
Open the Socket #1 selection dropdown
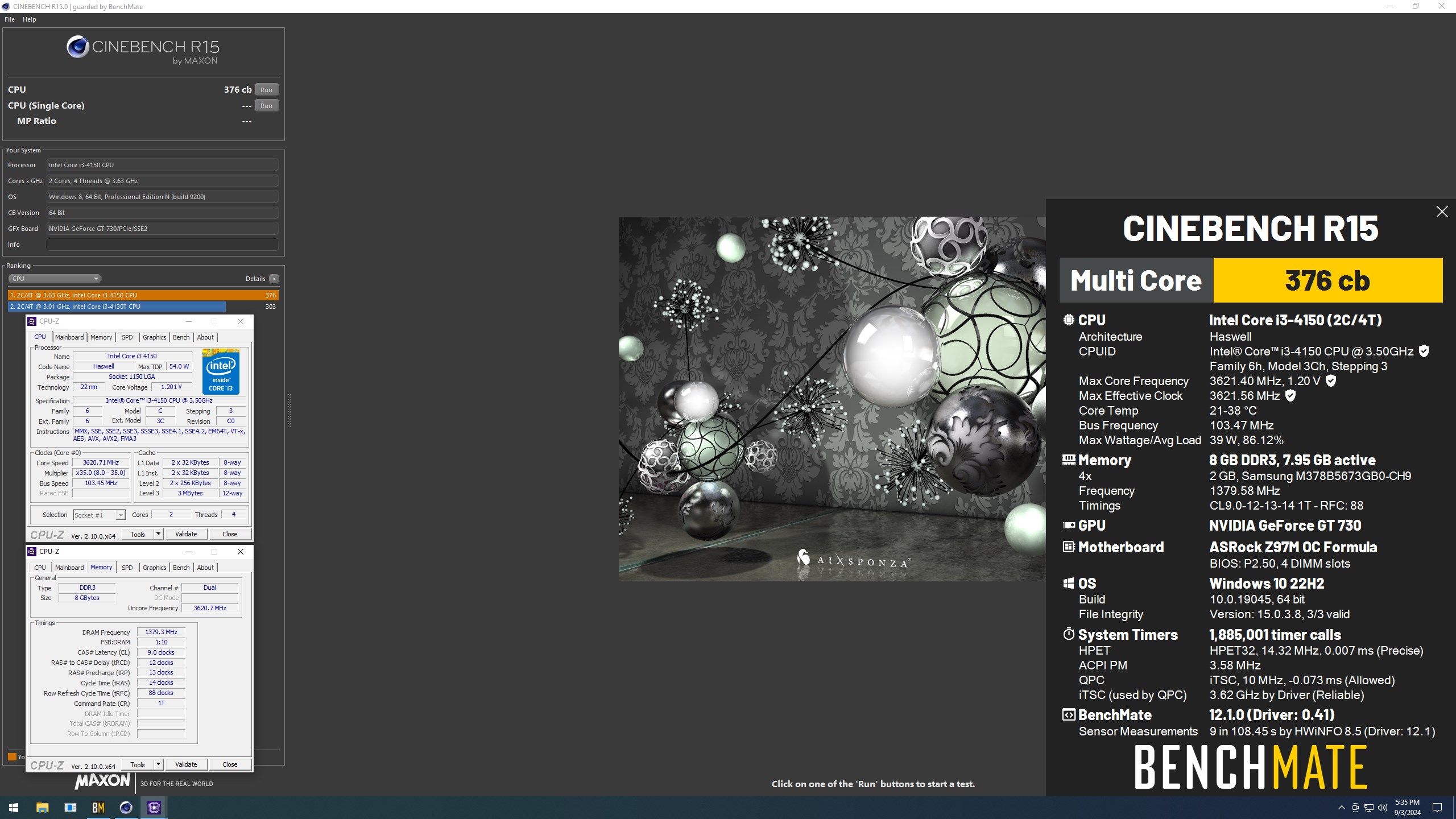point(99,515)
